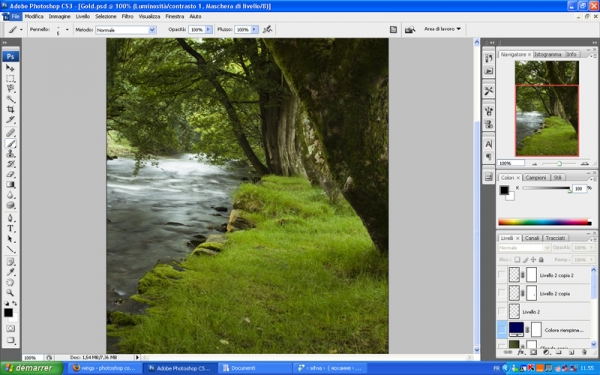Select the Crop tool
This screenshot has height=375, width=600.
[10, 109]
